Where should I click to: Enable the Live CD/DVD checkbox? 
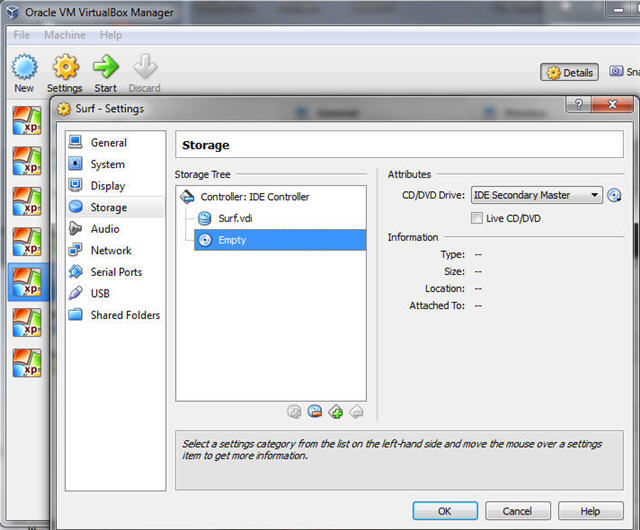(x=477, y=218)
